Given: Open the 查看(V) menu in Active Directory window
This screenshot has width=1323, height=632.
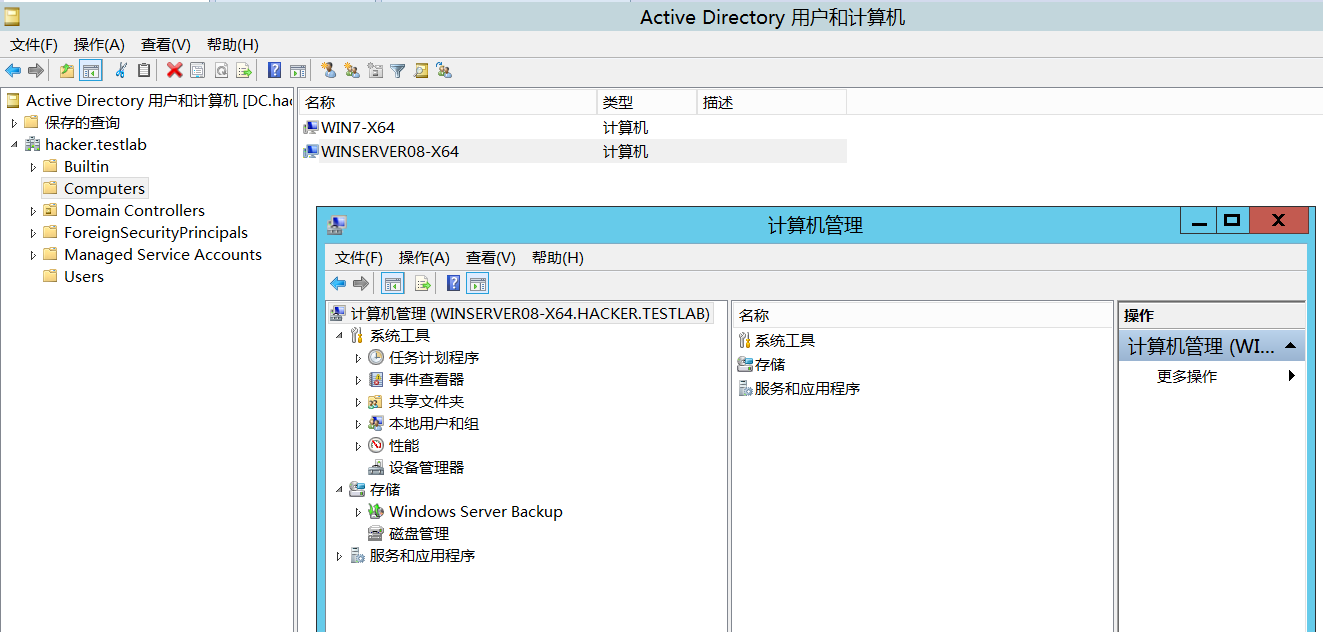Looking at the screenshot, I should point(165,45).
